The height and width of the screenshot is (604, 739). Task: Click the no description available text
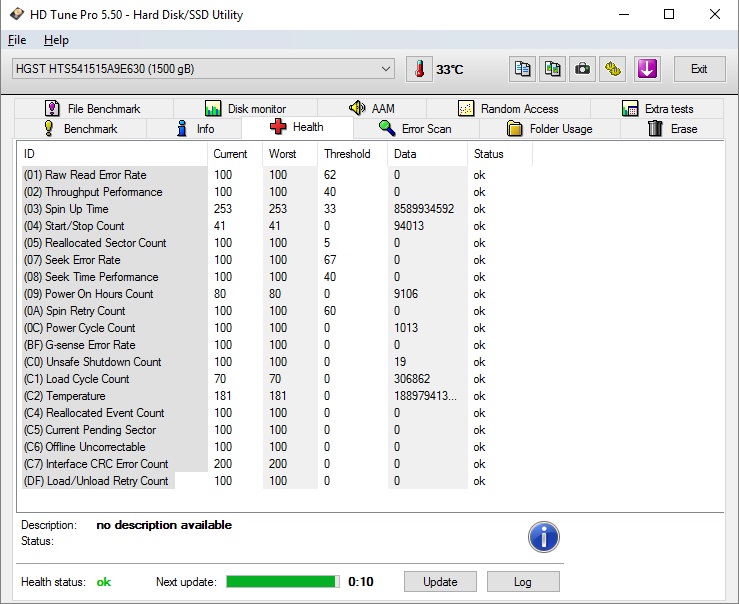click(164, 525)
